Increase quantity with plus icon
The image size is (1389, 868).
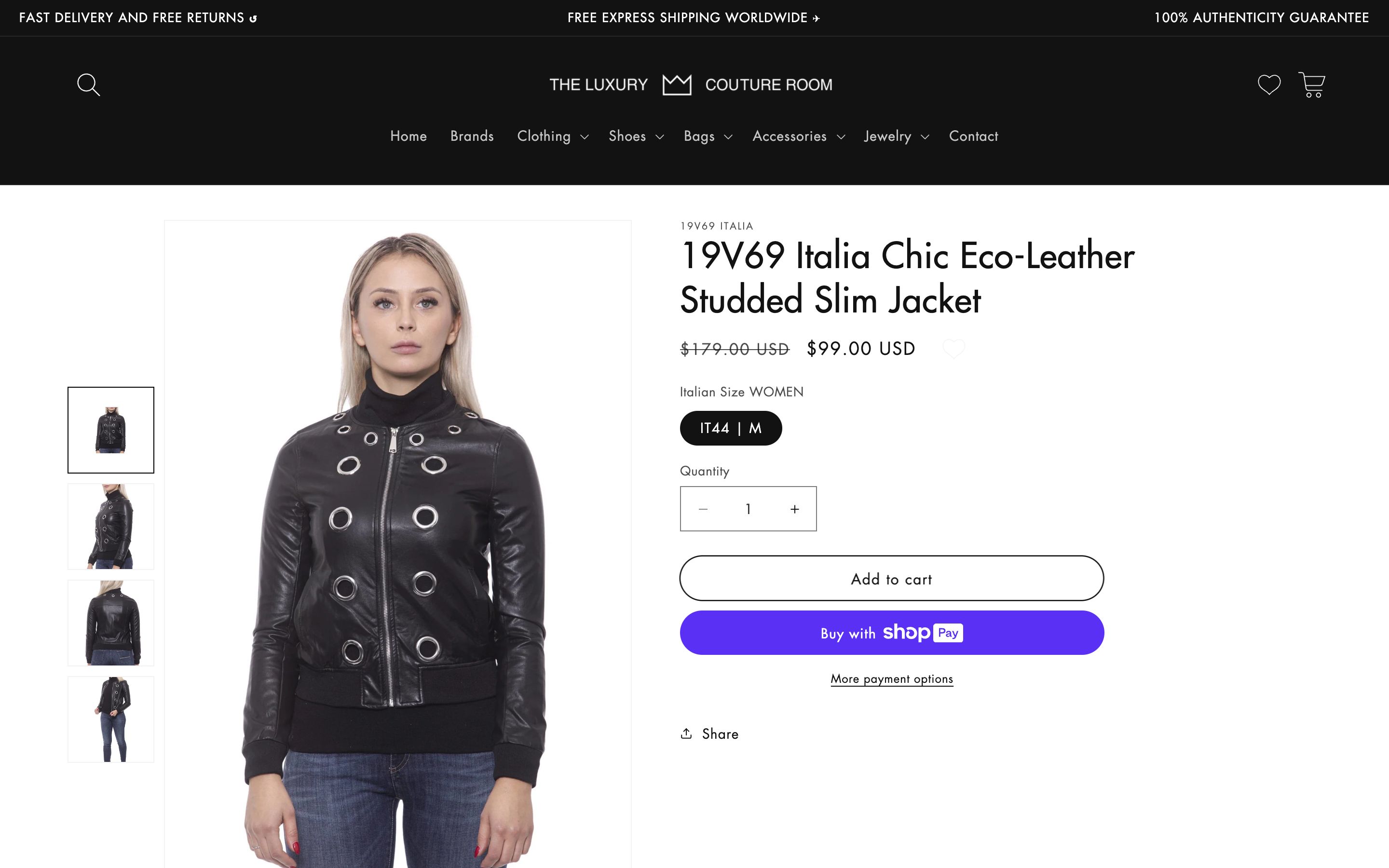click(794, 509)
